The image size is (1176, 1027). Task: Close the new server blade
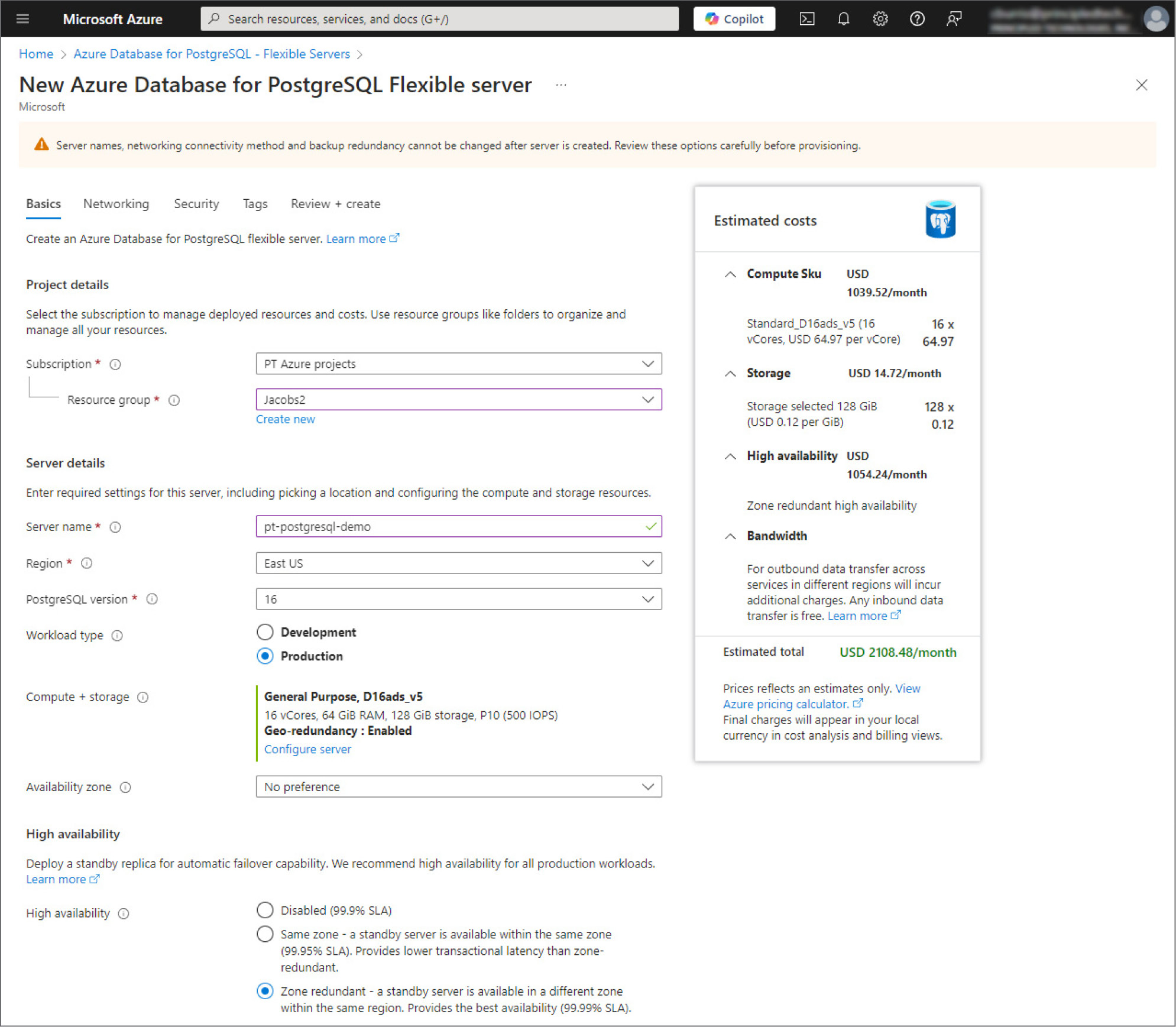tap(1142, 85)
